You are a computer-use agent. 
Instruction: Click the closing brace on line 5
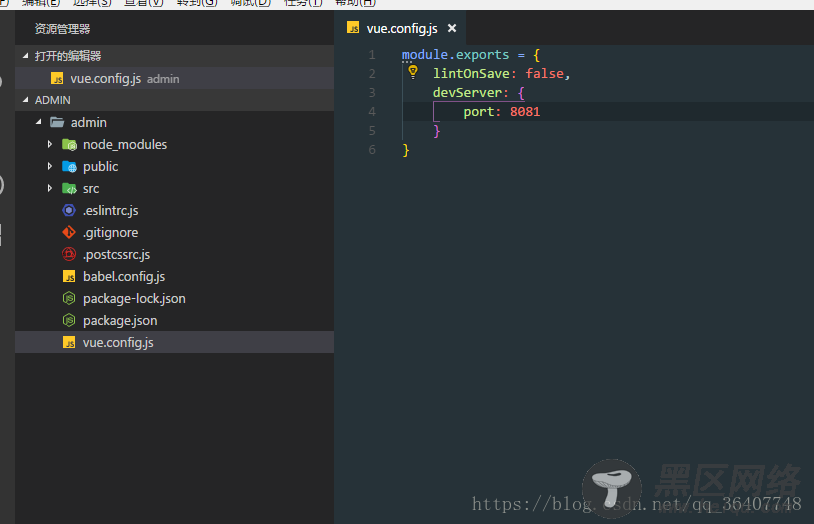pyautogui.click(x=437, y=130)
